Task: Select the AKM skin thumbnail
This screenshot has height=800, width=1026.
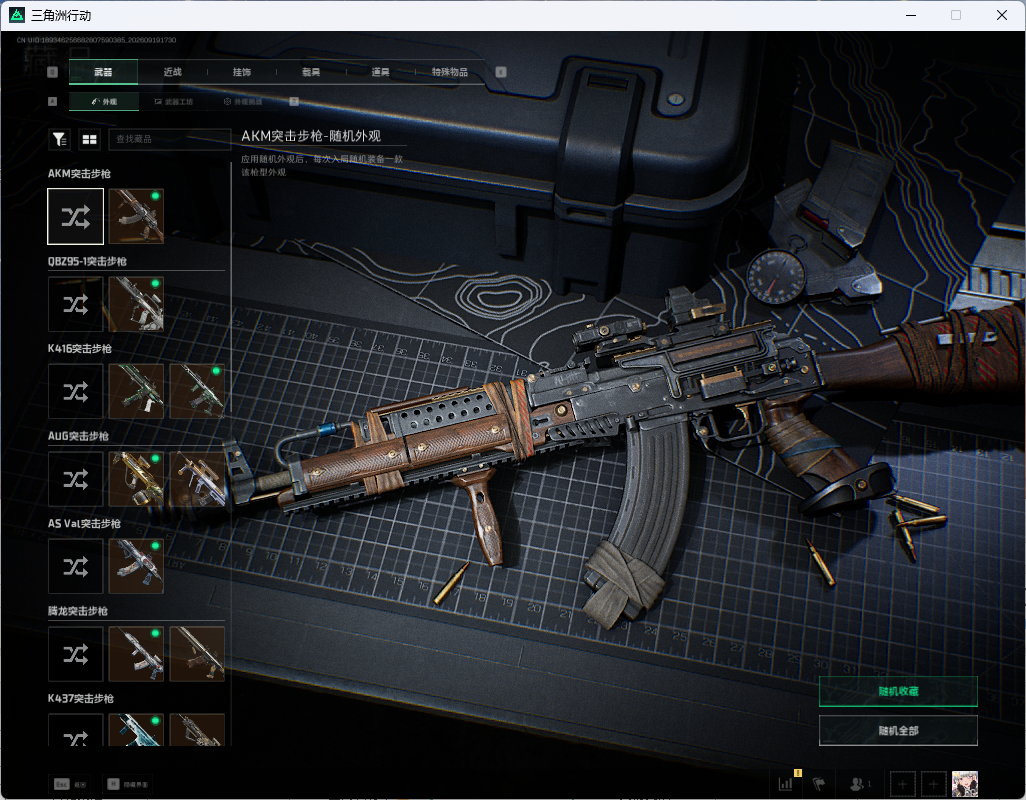Action: click(x=136, y=217)
